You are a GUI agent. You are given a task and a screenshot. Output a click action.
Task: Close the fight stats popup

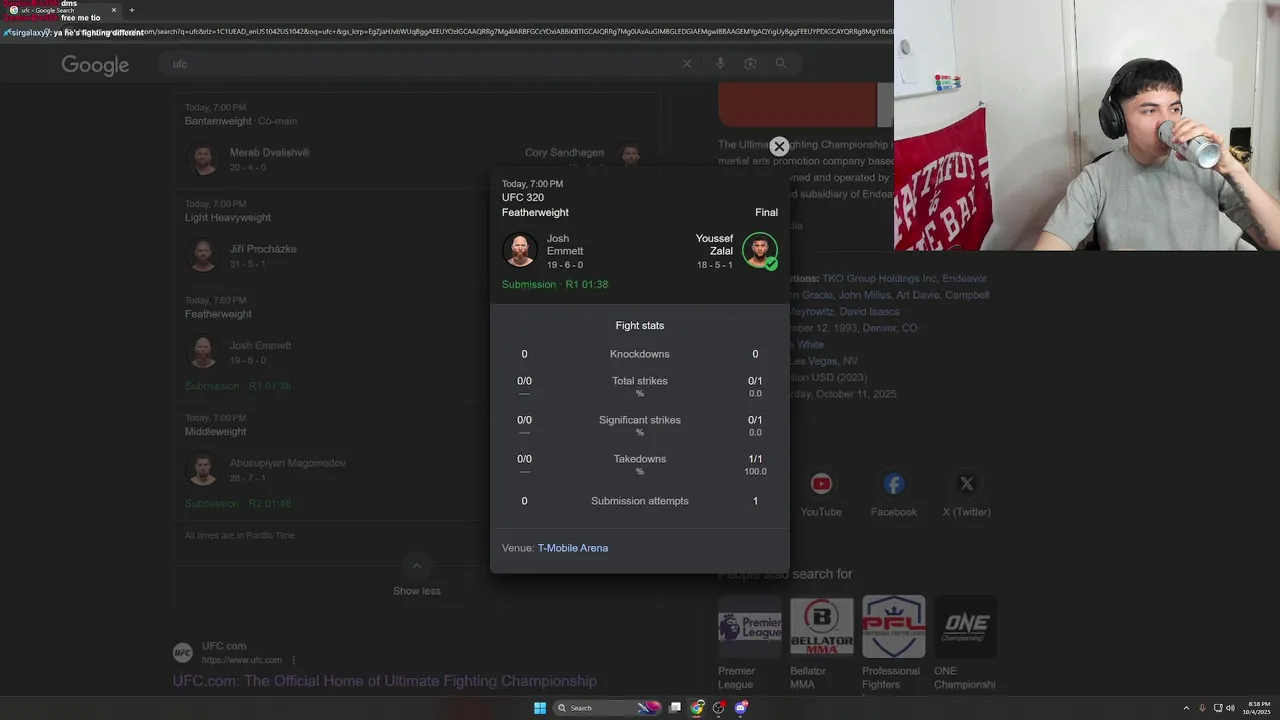tap(779, 147)
